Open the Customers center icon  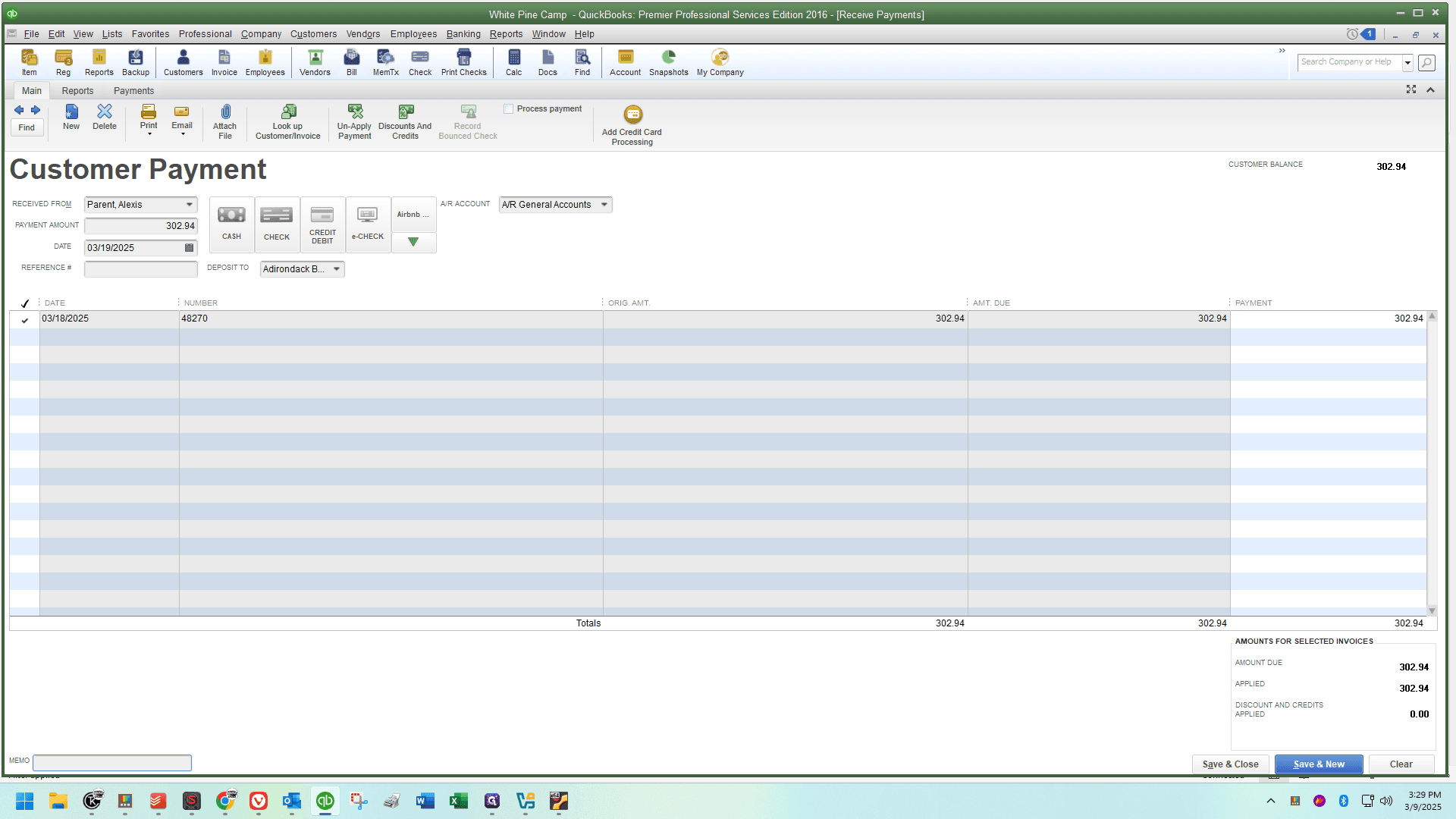click(184, 62)
